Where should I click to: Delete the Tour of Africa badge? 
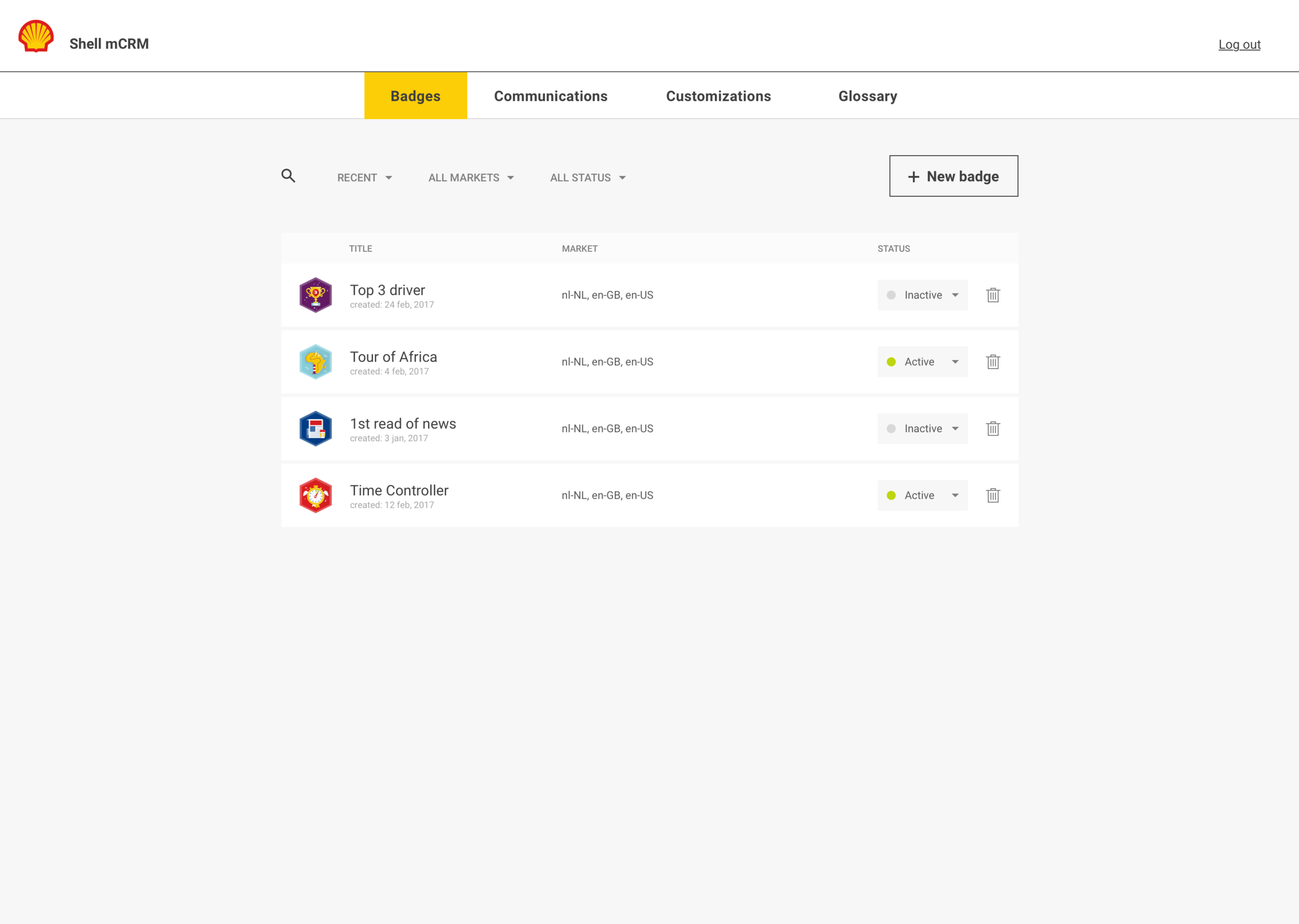pyautogui.click(x=992, y=362)
